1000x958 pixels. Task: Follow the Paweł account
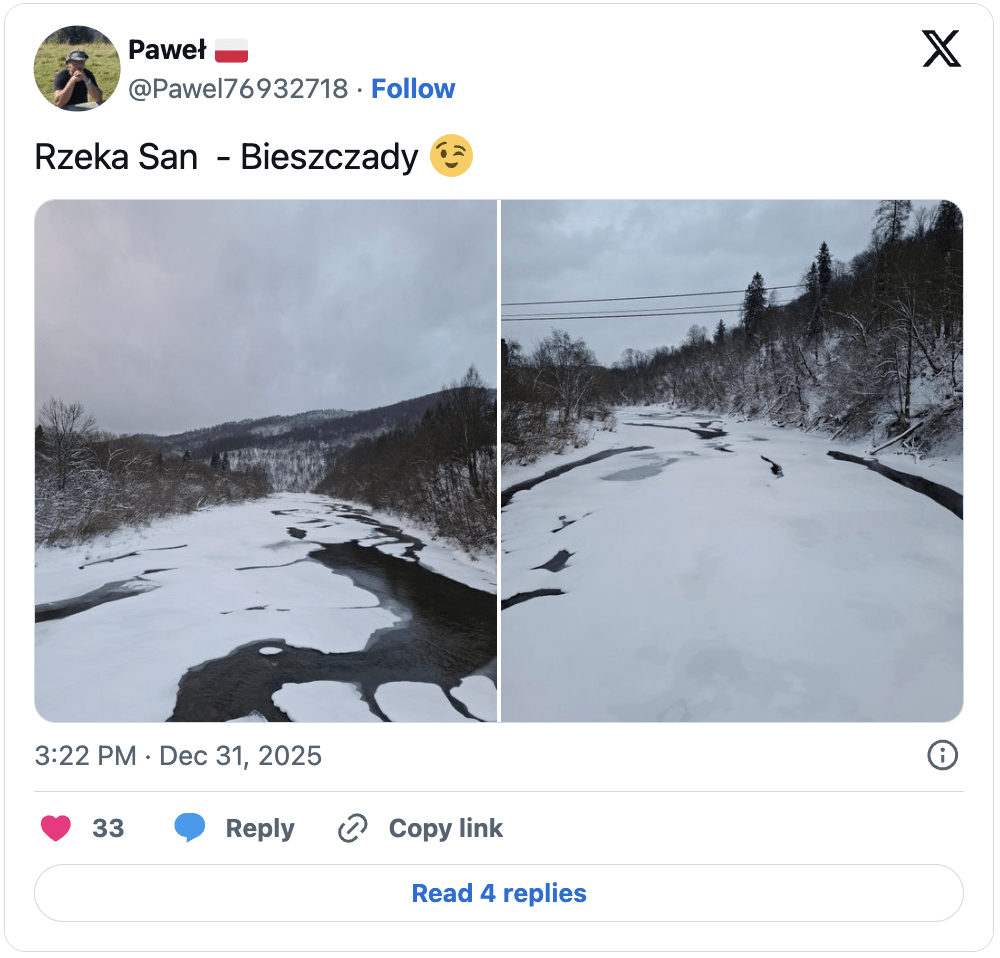point(413,89)
